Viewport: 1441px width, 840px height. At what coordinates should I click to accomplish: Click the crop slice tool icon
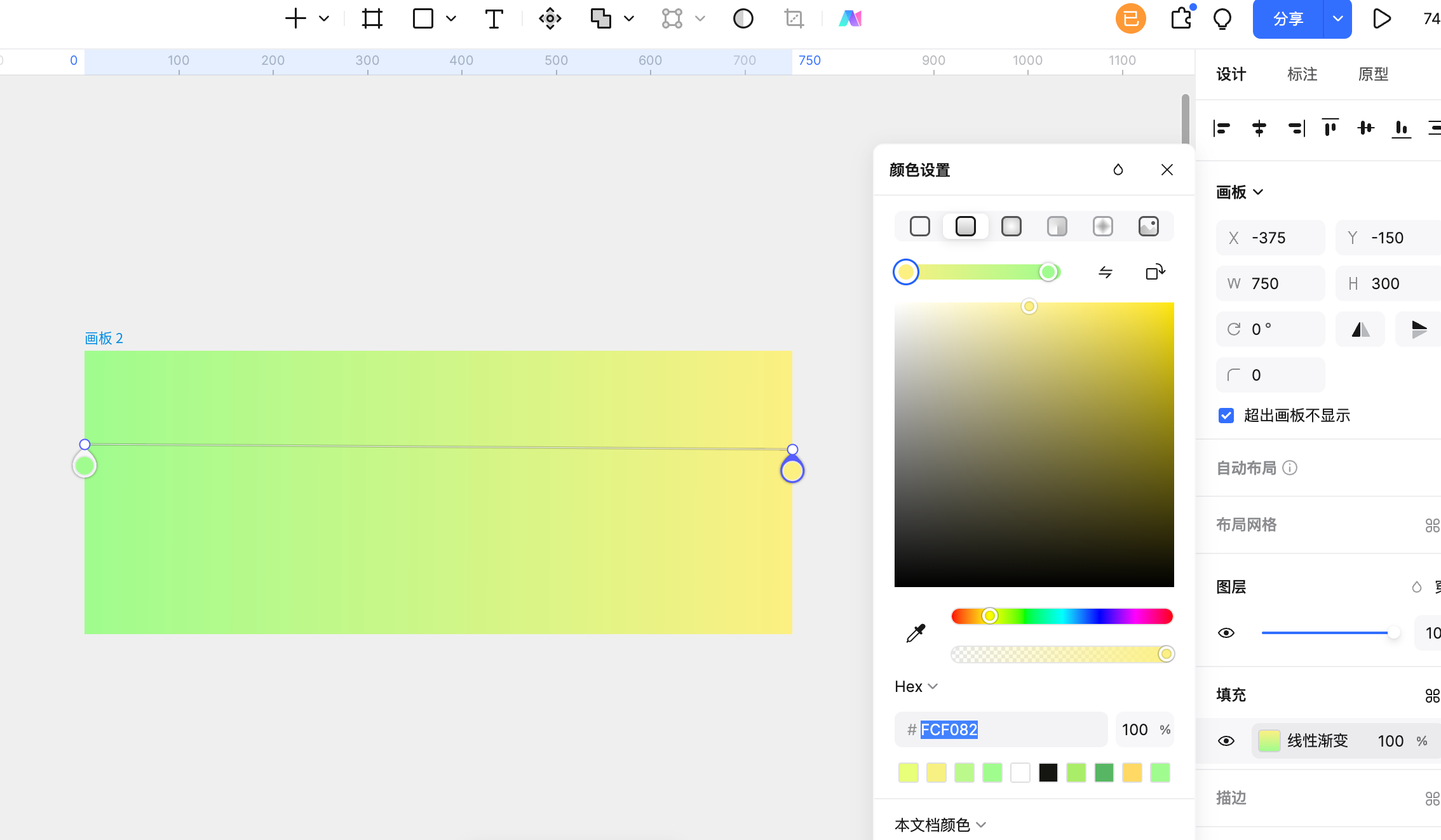coord(794,18)
